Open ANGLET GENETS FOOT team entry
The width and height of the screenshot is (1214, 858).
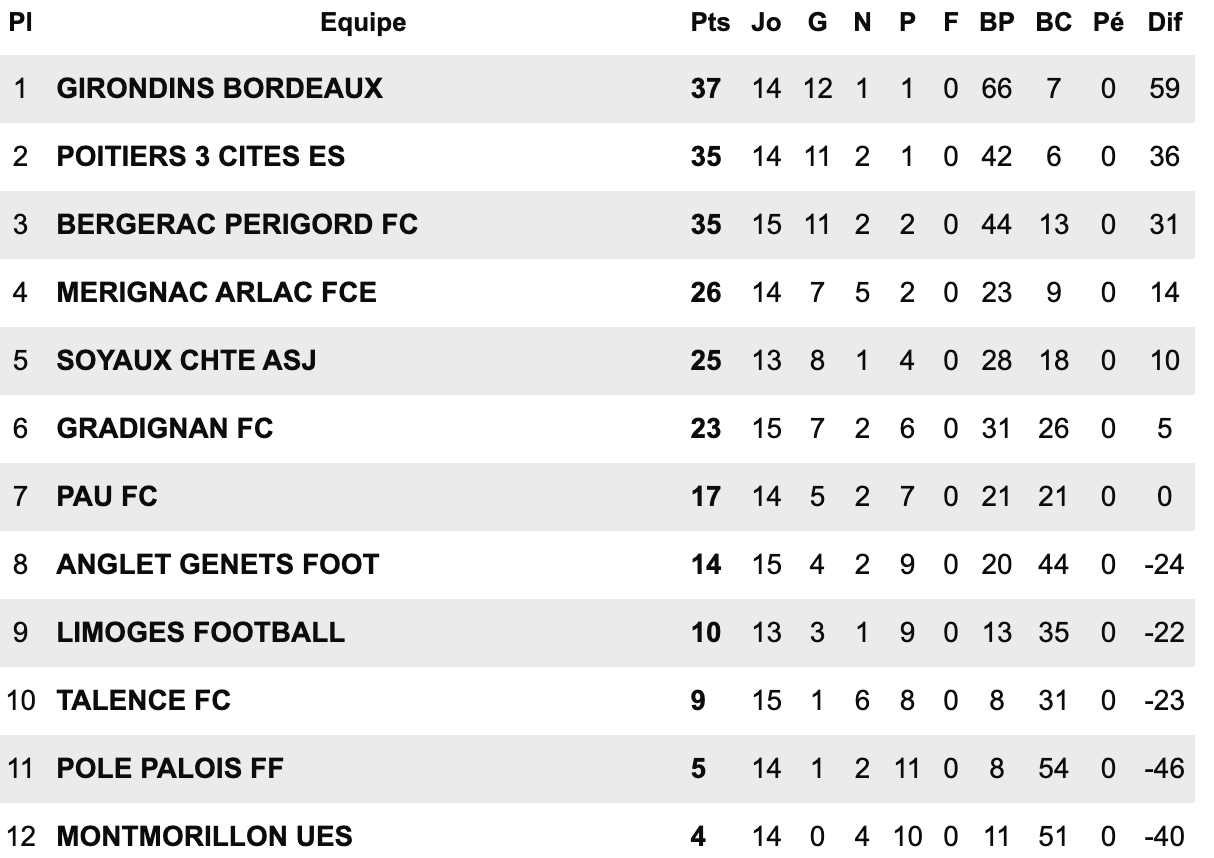point(218,565)
